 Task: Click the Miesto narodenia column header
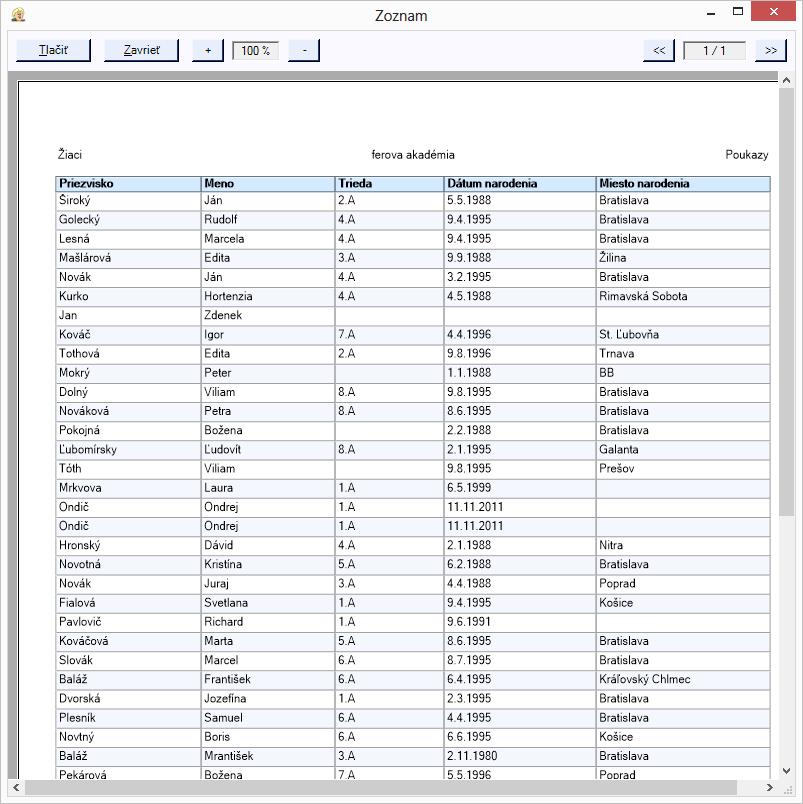click(683, 184)
